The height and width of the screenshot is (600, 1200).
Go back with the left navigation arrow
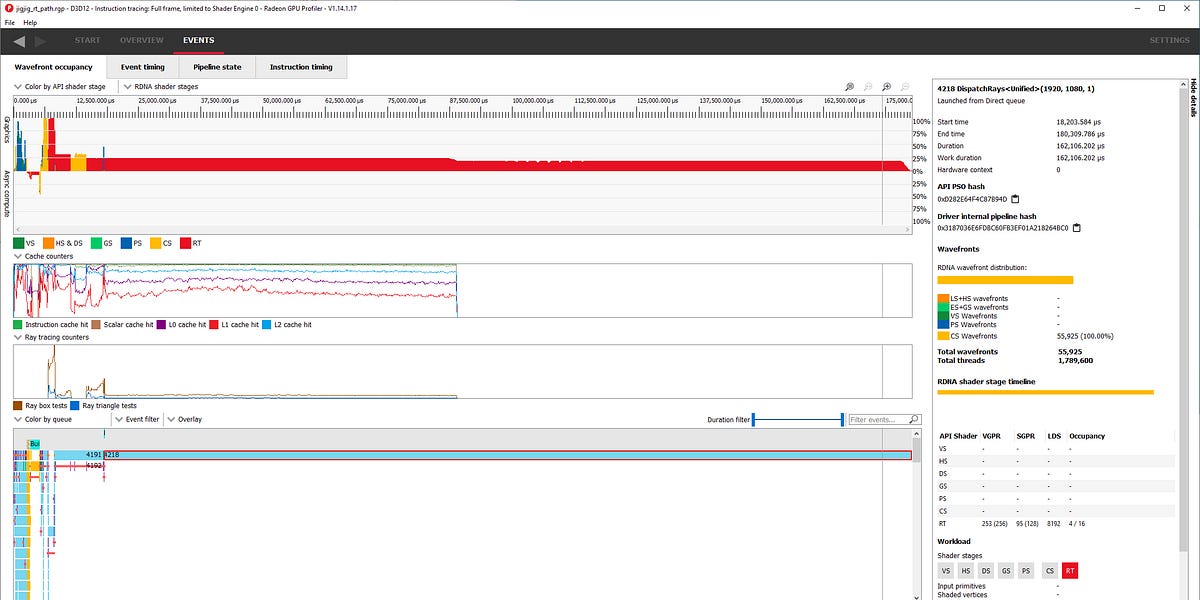pos(19,41)
